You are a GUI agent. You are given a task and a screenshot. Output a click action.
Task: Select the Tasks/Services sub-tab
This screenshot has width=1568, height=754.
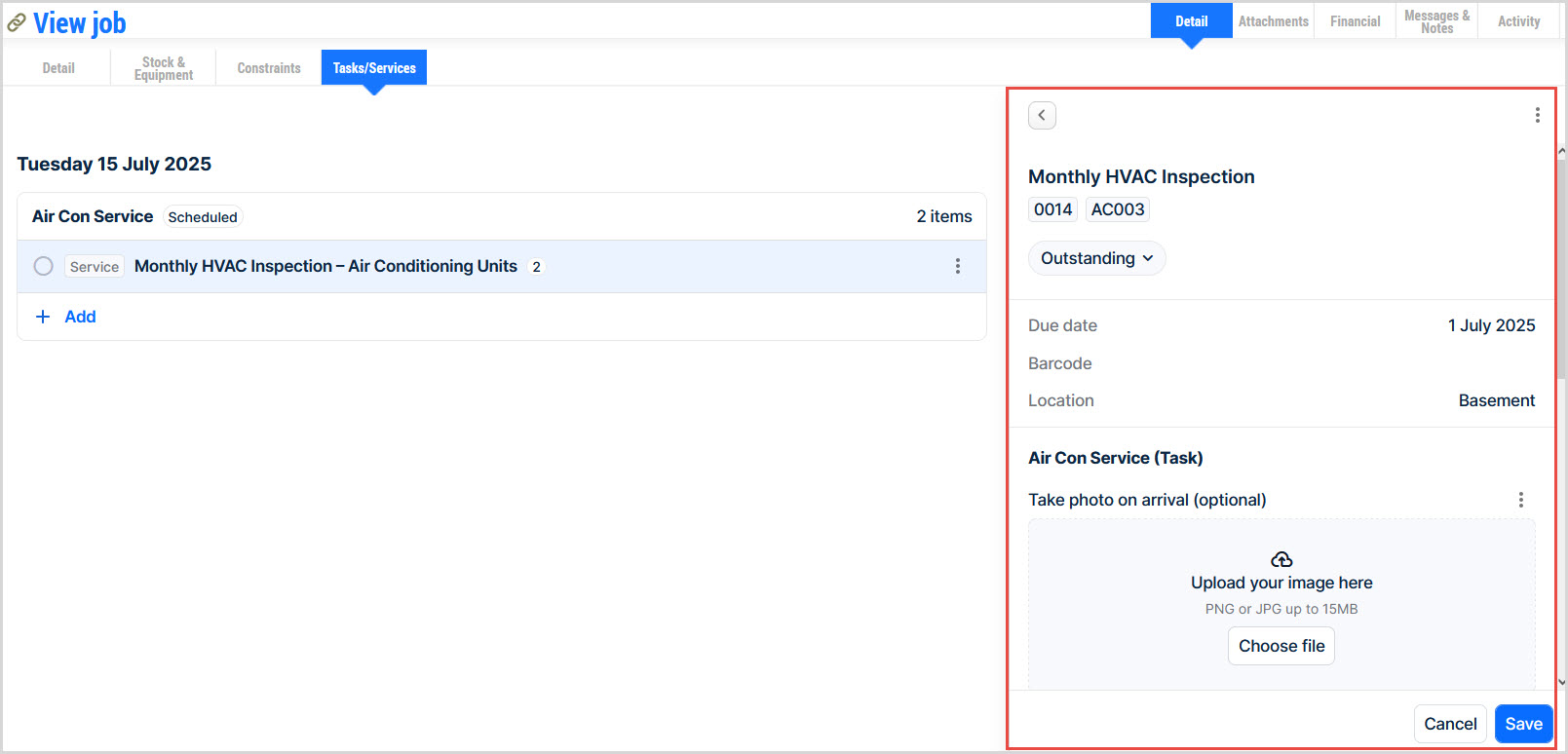point(374,68)
